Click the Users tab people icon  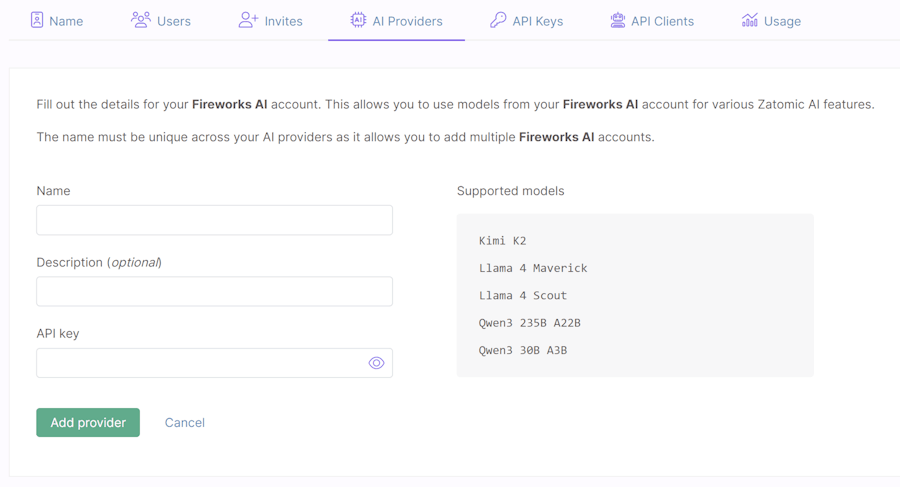point(141,20)
